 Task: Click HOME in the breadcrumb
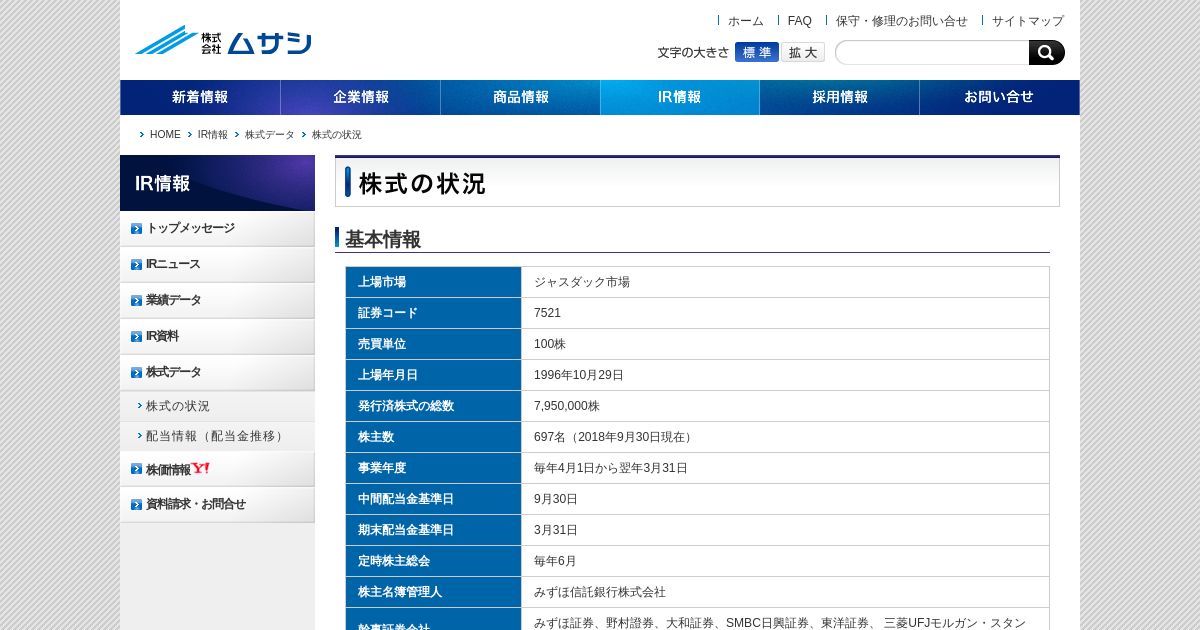click(x=165, y=135)
